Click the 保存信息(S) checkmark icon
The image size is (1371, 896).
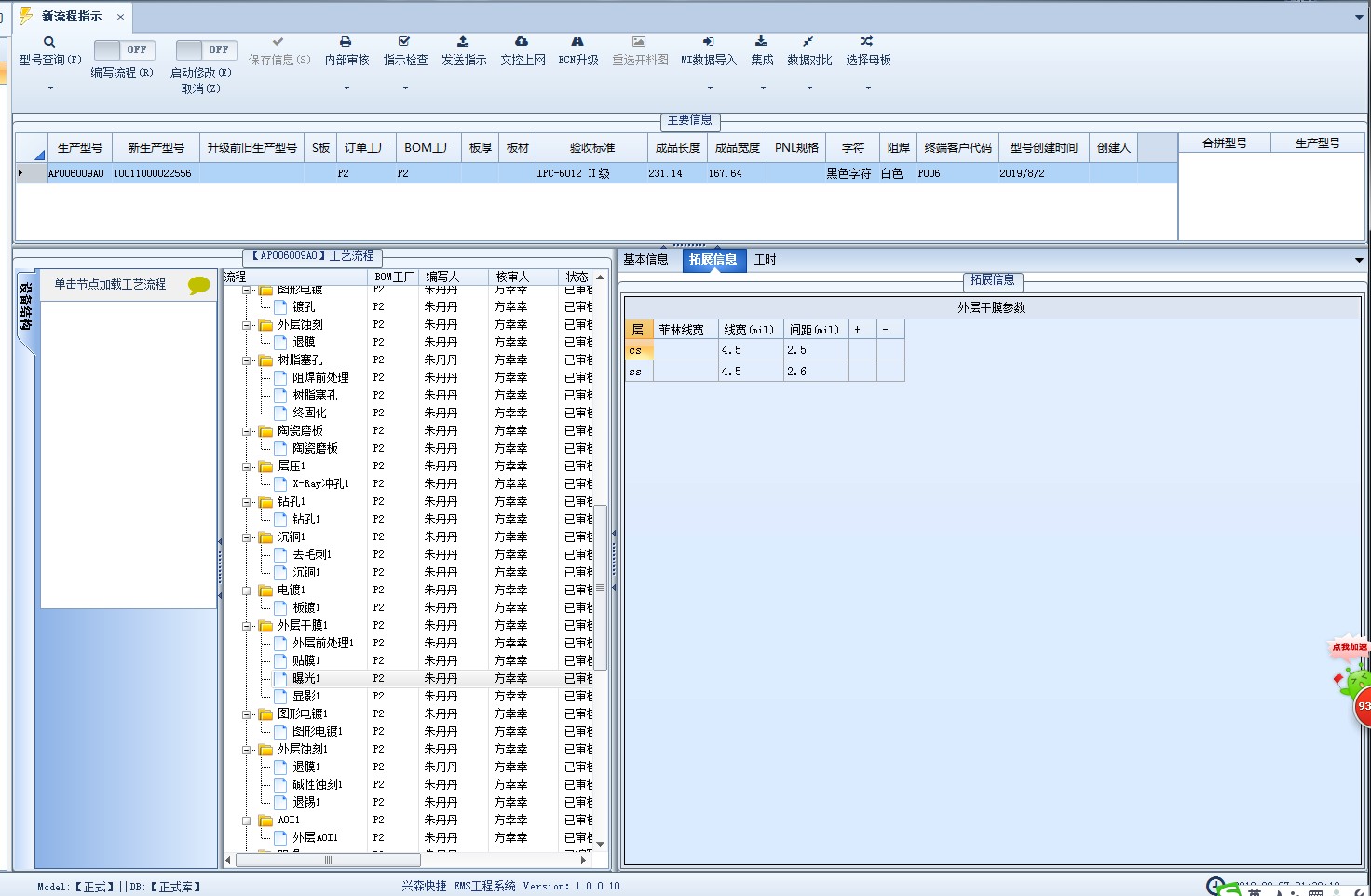pyautogui.click(x=278, y=42)
